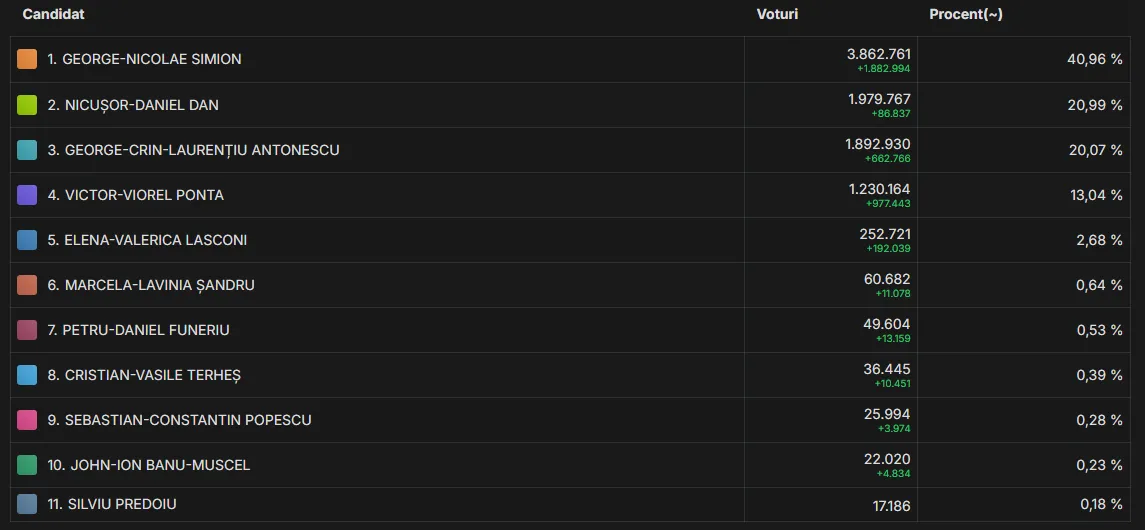
Task: Sort by the Voturi column header
Action: pyautogui.click(x=777, y=15)
